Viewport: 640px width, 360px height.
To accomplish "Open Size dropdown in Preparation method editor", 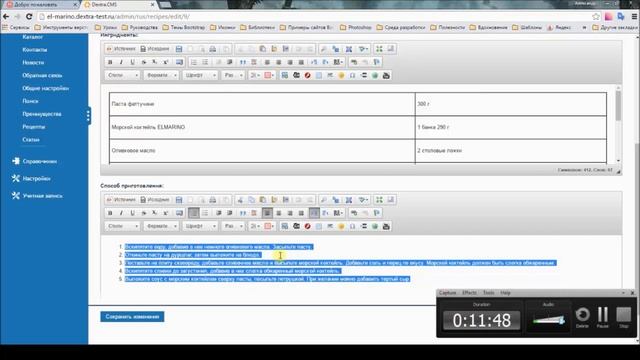I will click(x=233, y=226).
